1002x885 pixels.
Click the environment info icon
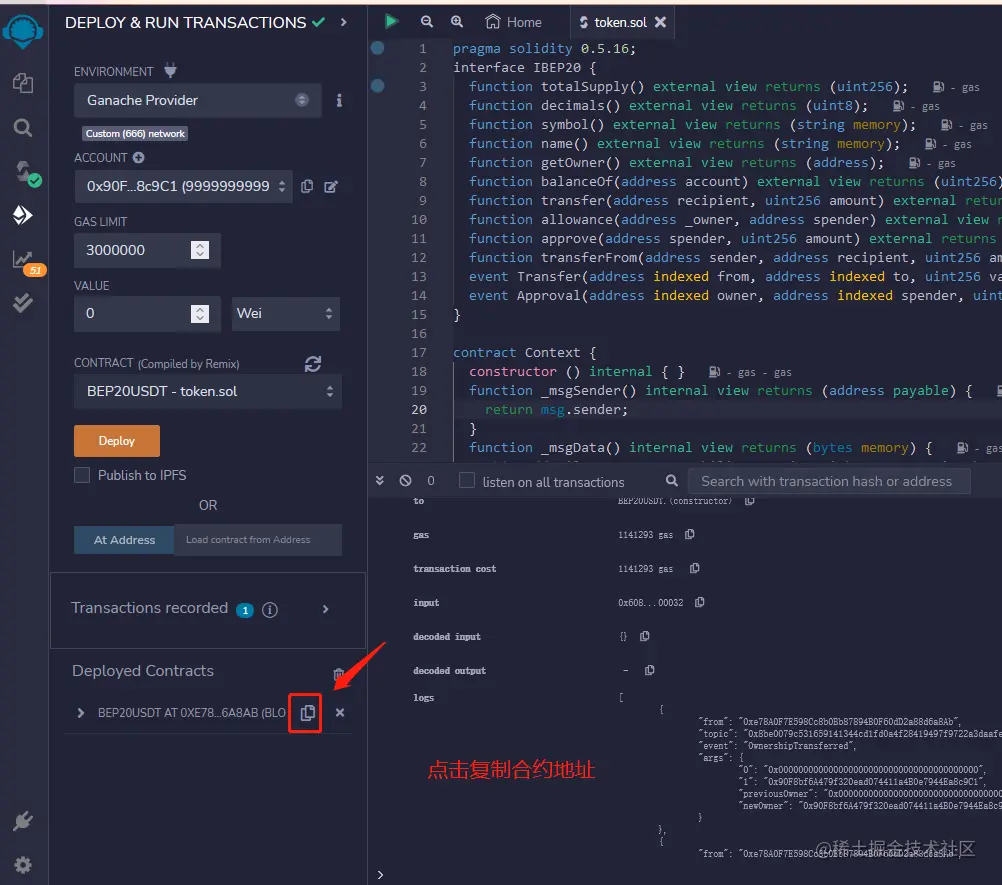click(339, 100)
